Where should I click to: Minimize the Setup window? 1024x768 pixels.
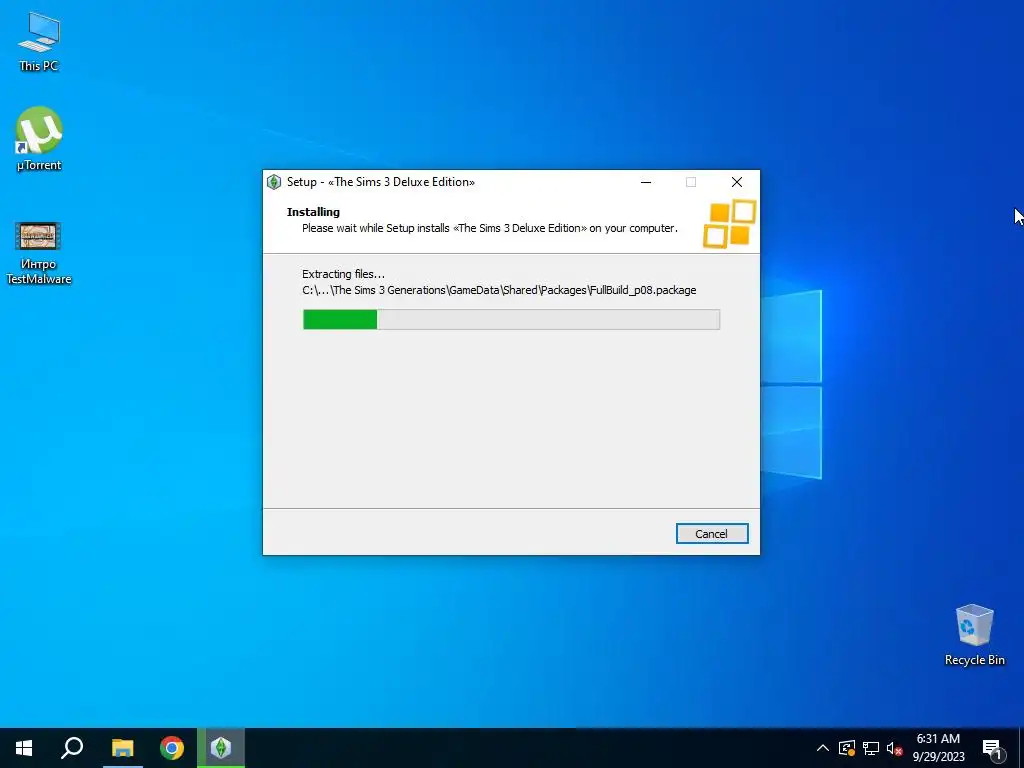point(646,182)
